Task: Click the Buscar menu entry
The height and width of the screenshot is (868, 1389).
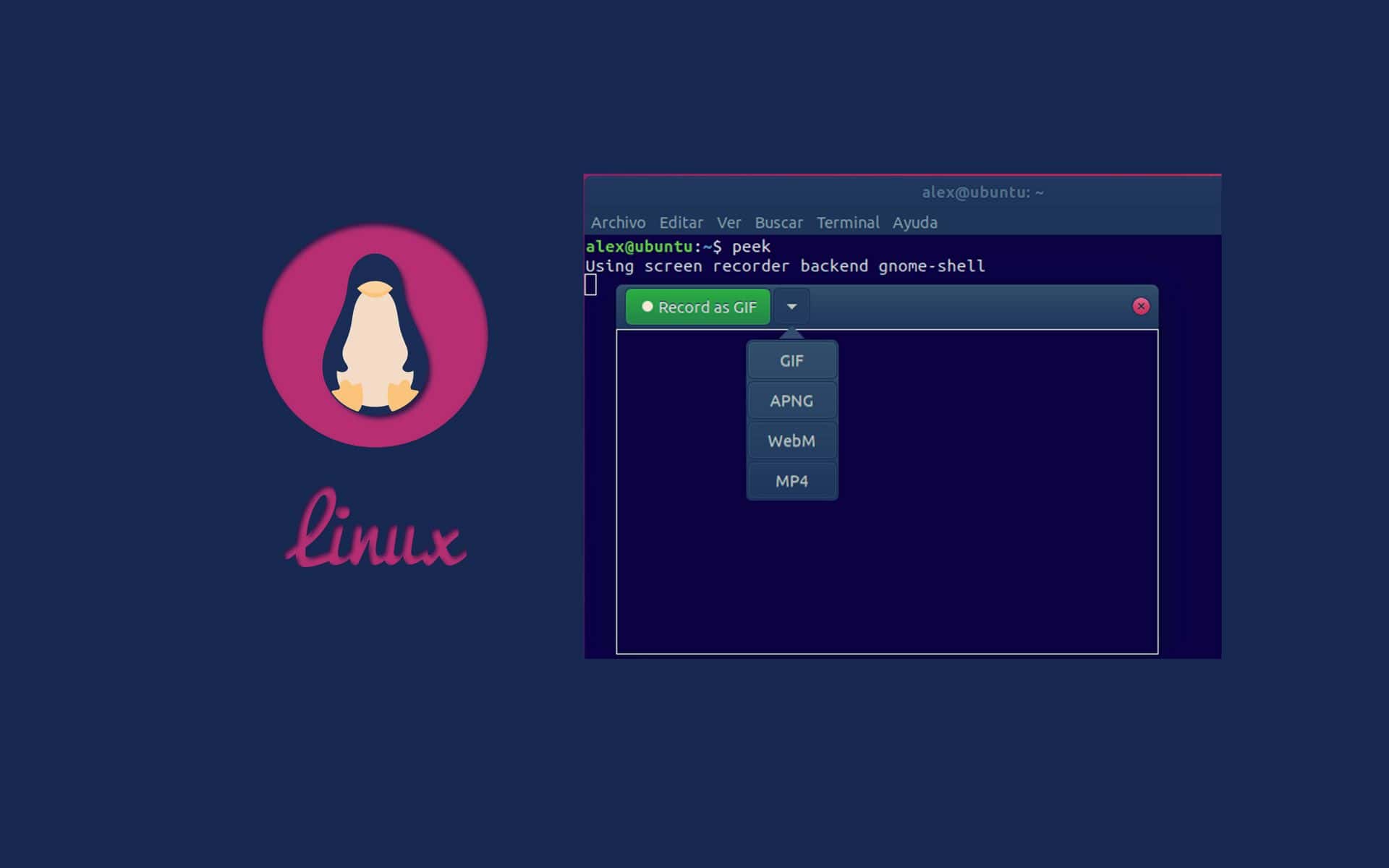Action: coord(779,223)
